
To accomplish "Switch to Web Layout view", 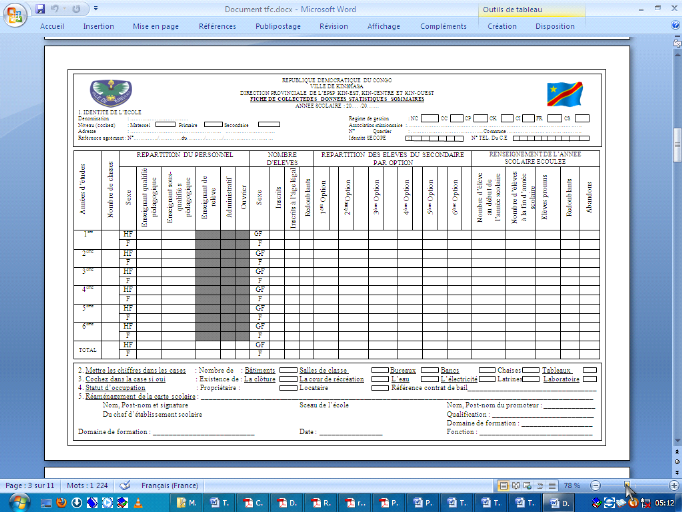I will (x=528, y=485).
